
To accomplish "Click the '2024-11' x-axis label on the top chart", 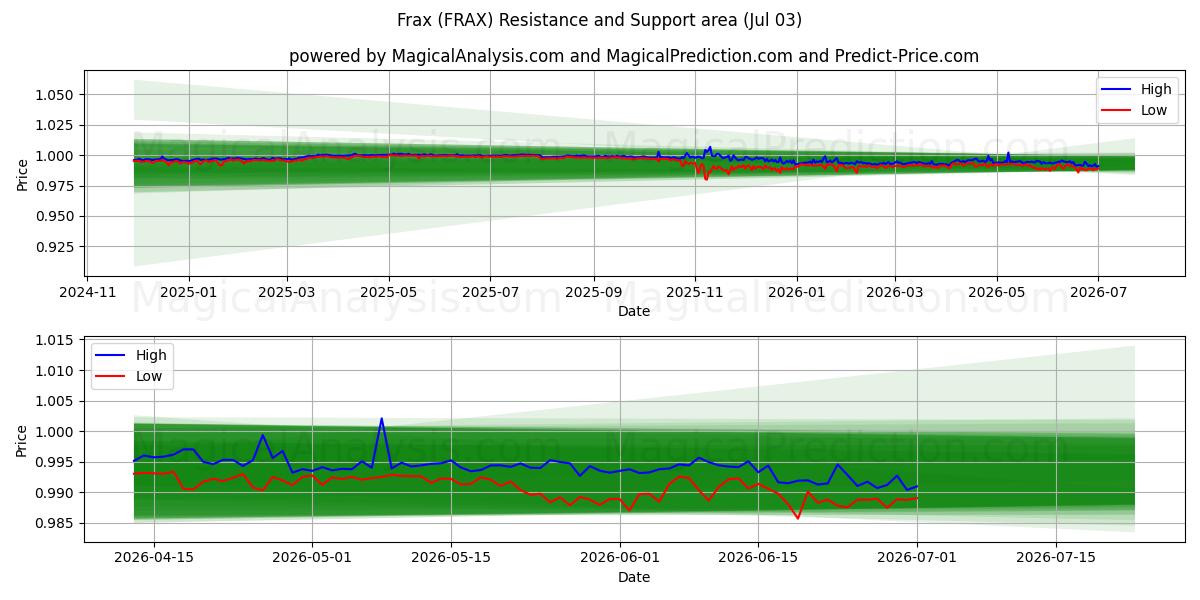I will pos(88,292).
